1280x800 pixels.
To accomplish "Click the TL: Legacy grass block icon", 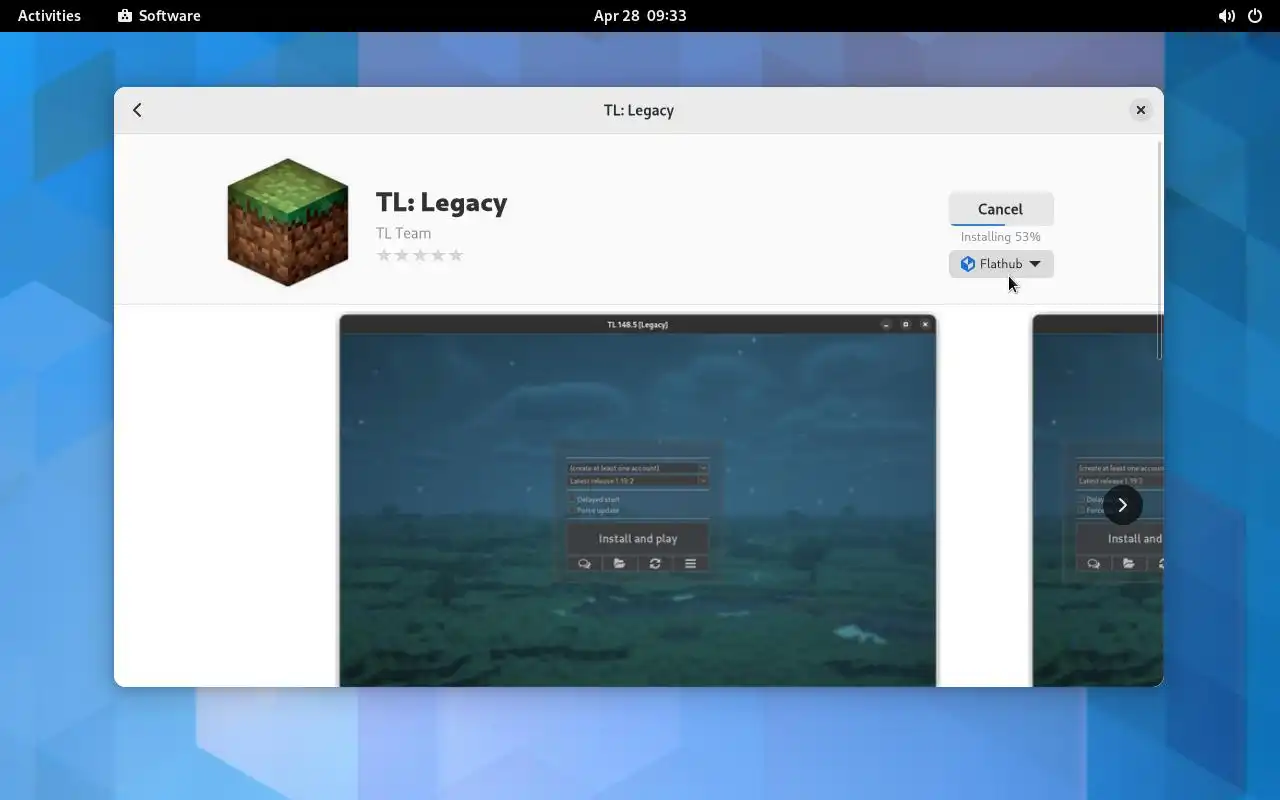I will click(288, 222).
